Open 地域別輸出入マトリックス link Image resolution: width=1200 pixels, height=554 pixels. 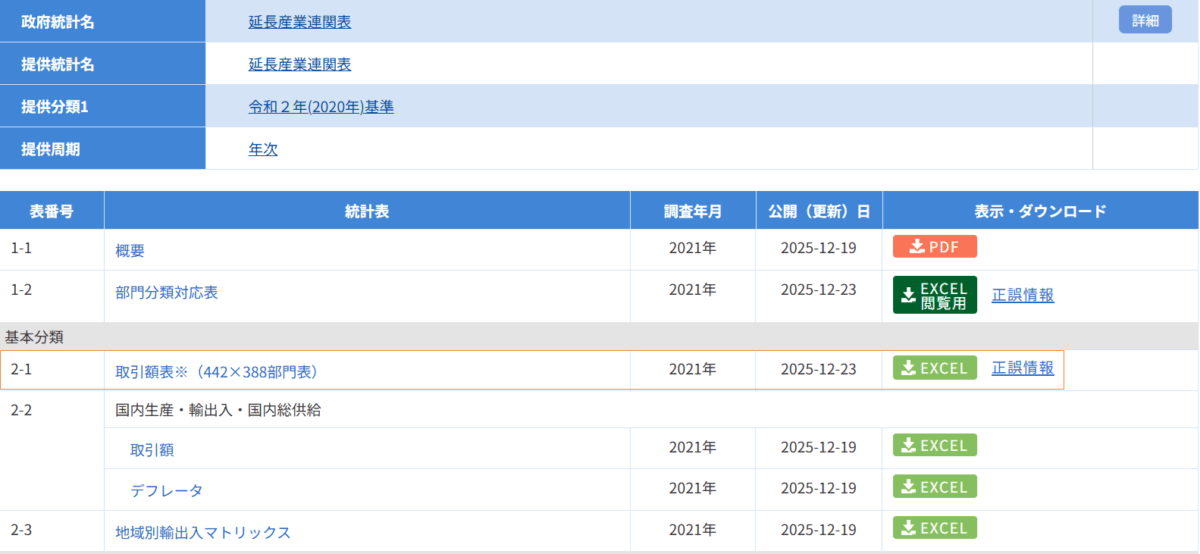pos(203,532)
